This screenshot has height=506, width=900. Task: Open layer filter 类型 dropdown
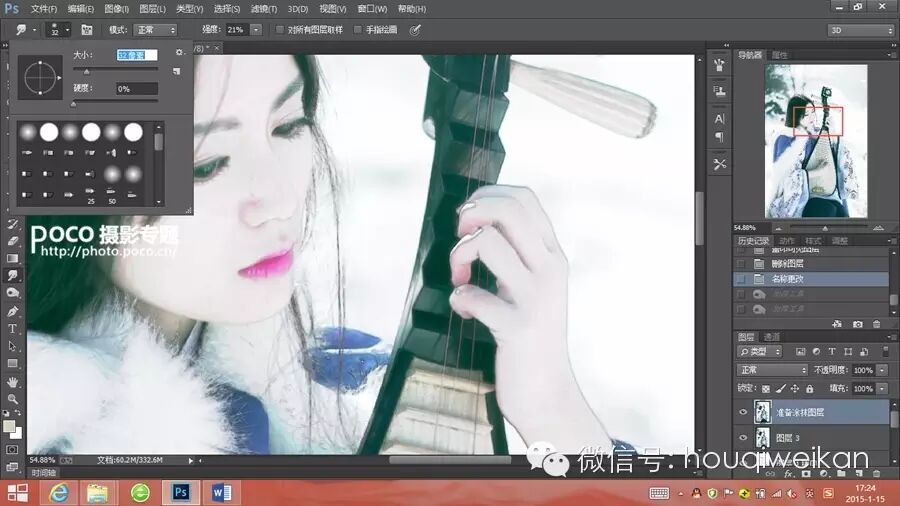click(x=760, y=352)
